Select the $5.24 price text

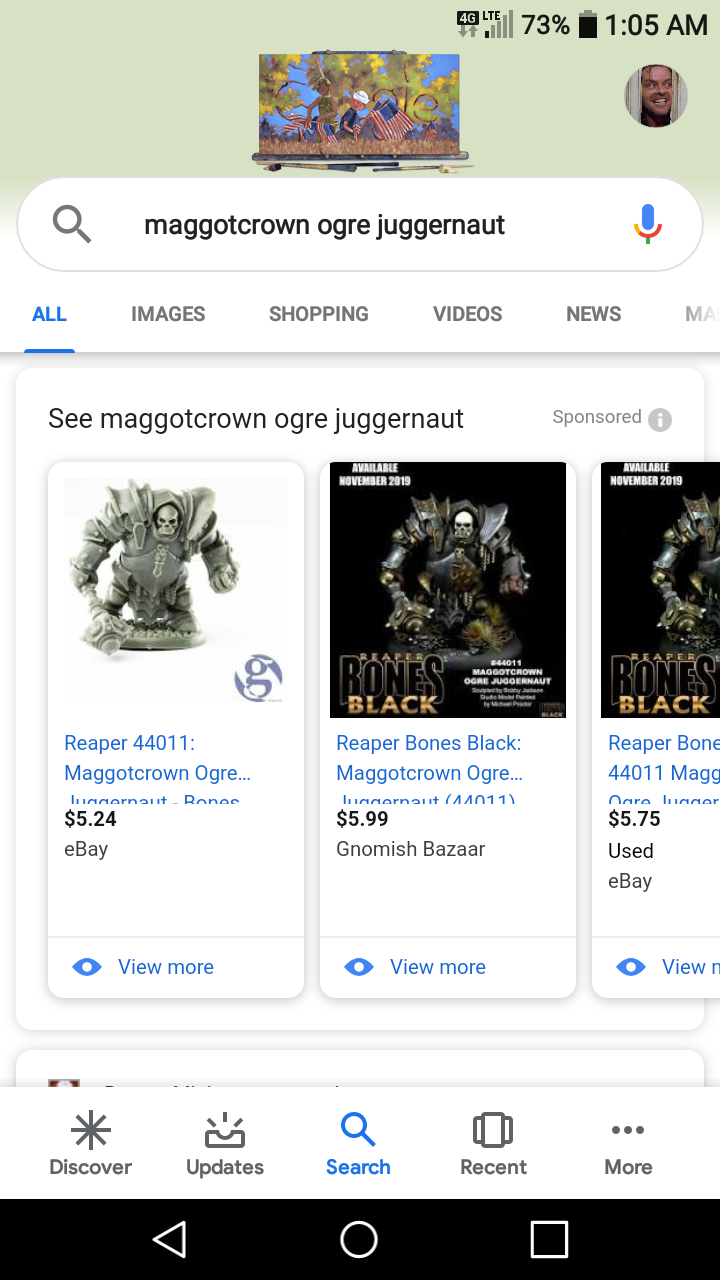click(90, 819)
